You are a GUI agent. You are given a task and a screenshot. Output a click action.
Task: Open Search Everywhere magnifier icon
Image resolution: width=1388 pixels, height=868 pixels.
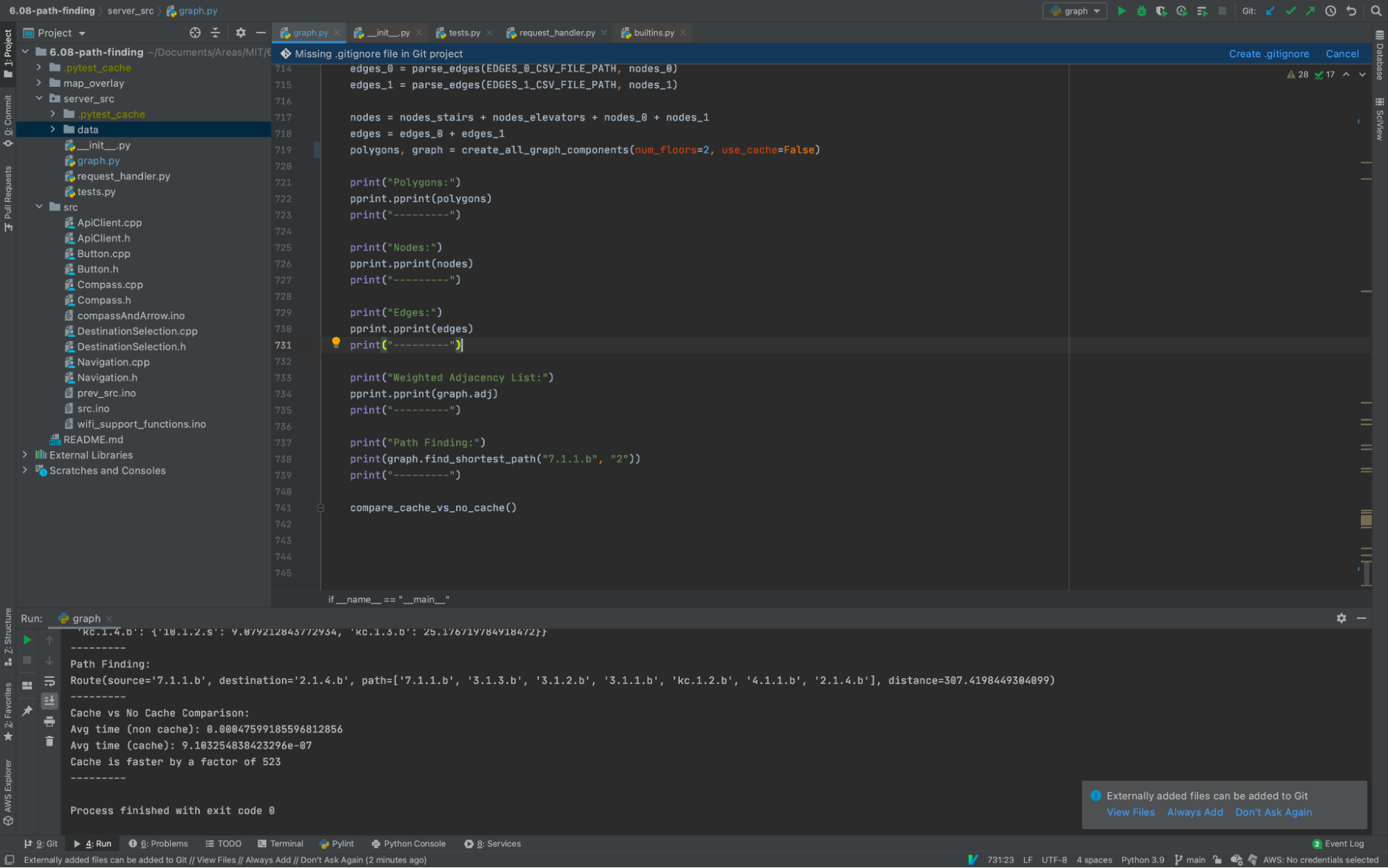(1376, 11)
